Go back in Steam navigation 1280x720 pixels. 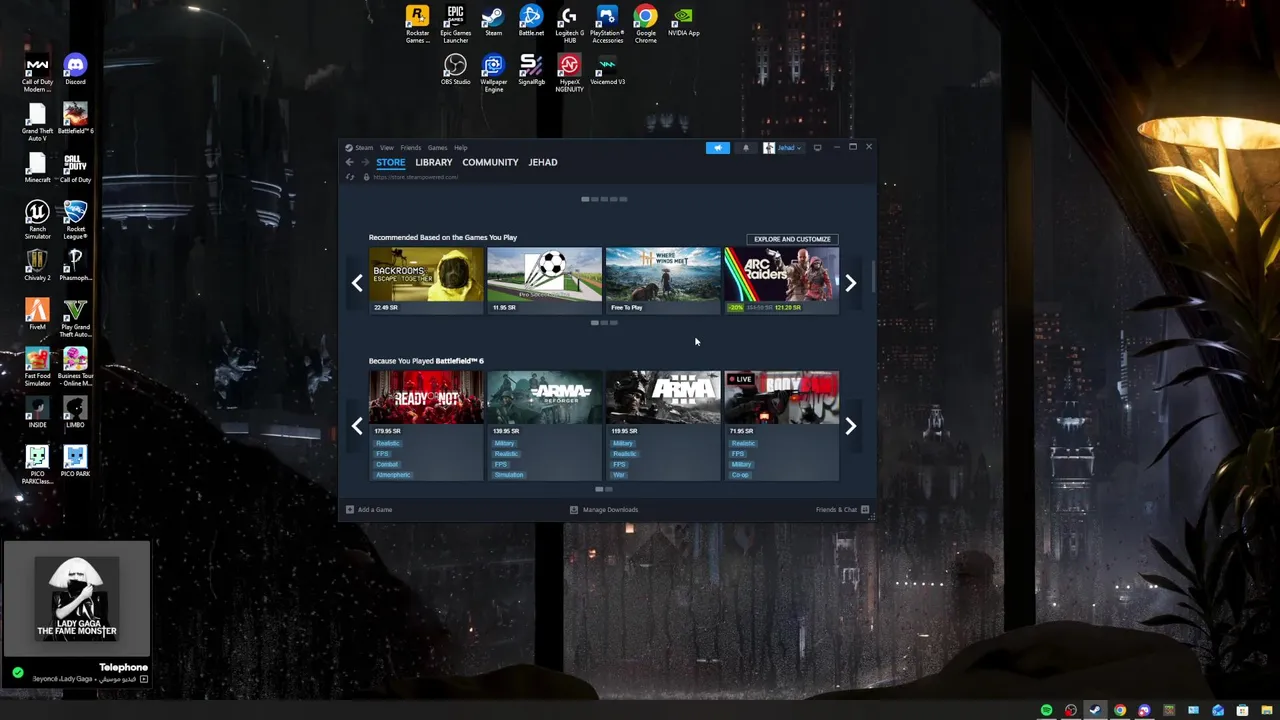(349, 162)
